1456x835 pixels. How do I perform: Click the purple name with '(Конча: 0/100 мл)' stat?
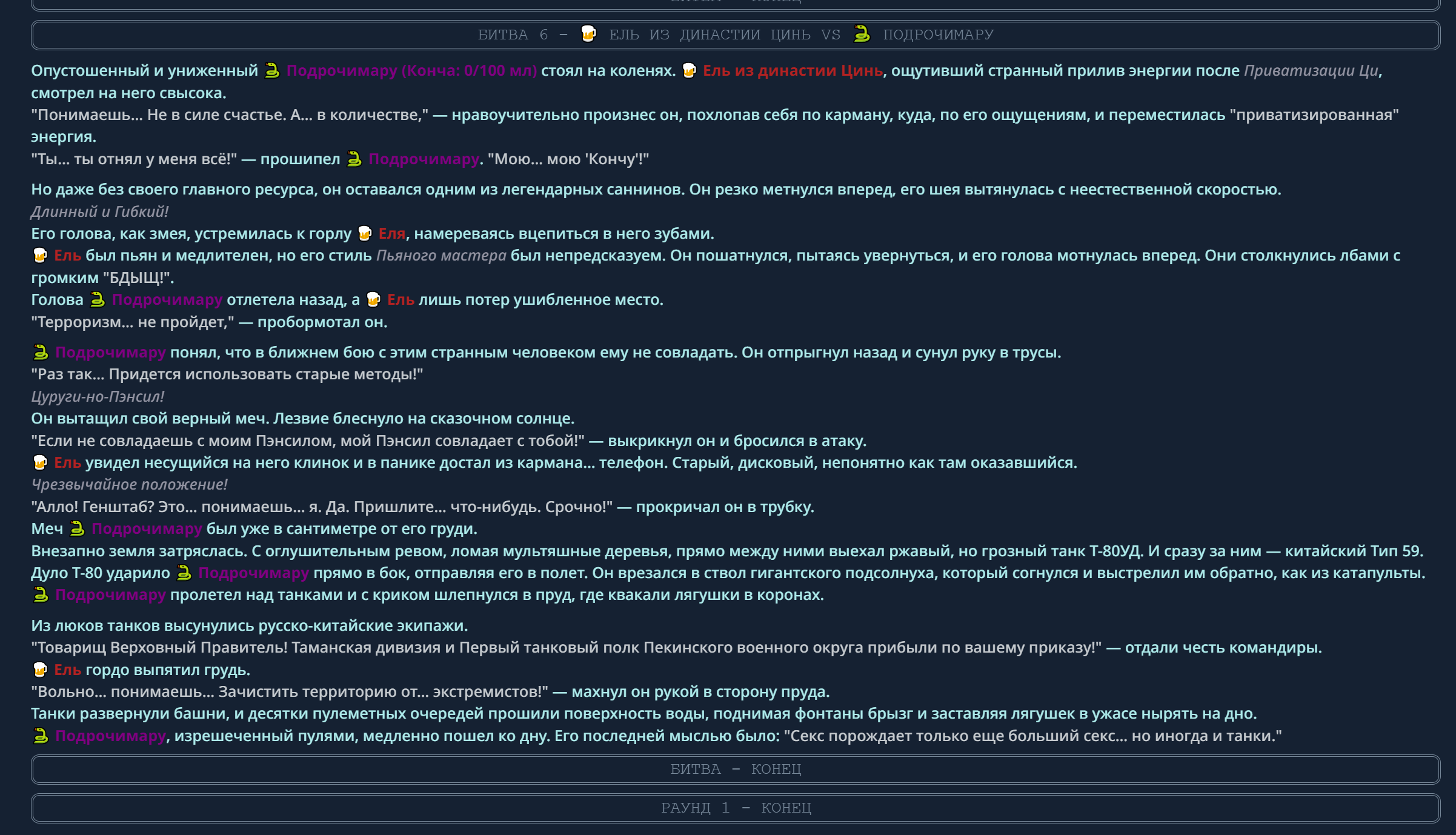[411, 71]
